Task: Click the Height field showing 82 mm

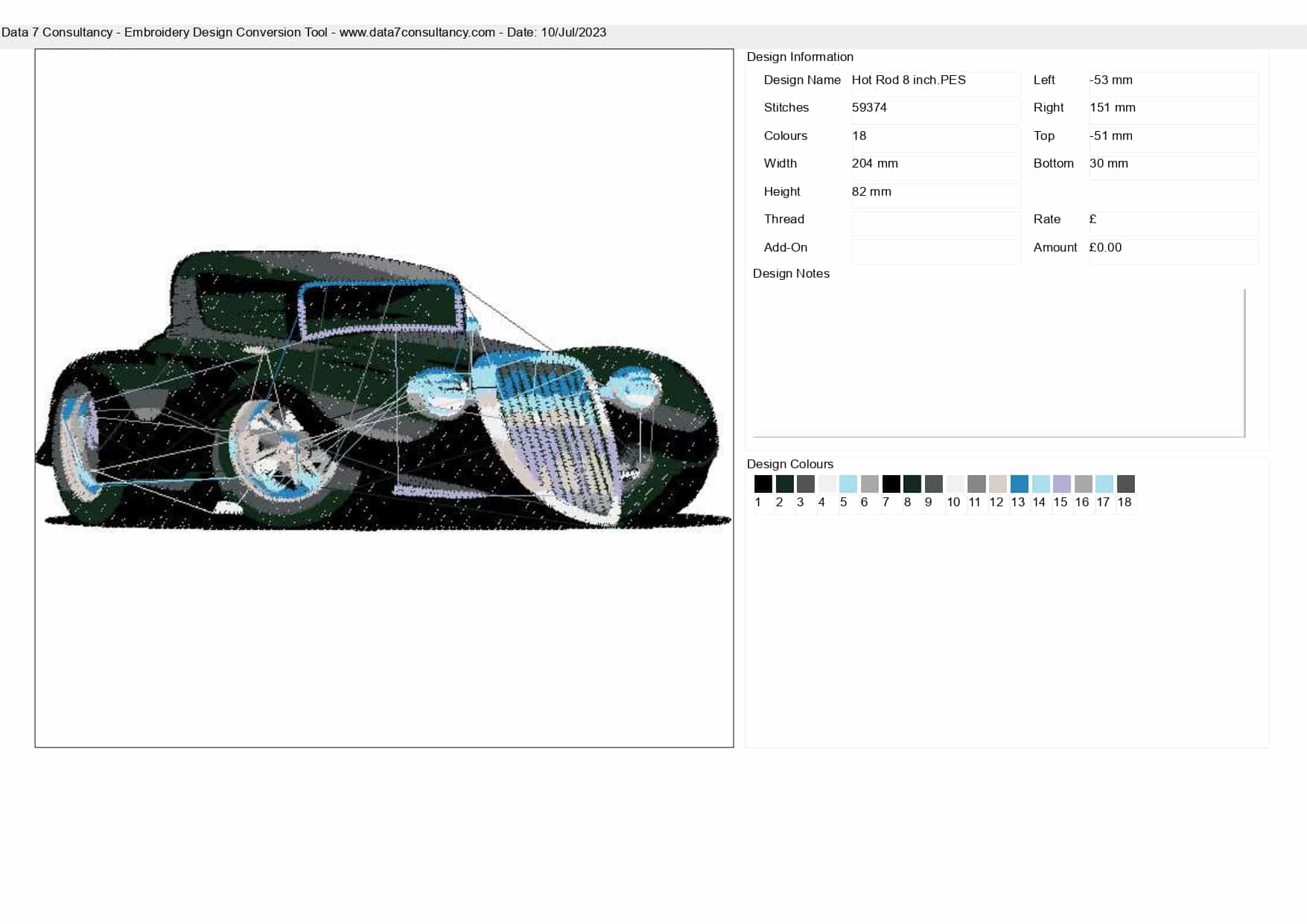Action: [935, 195]
